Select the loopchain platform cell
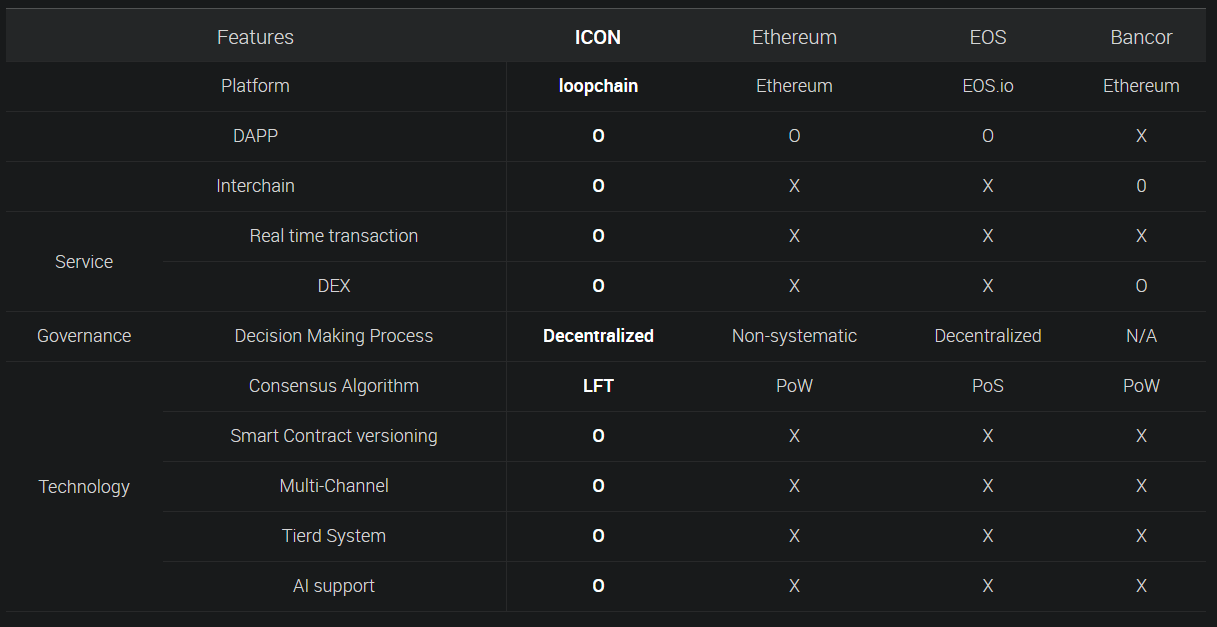 598,86
